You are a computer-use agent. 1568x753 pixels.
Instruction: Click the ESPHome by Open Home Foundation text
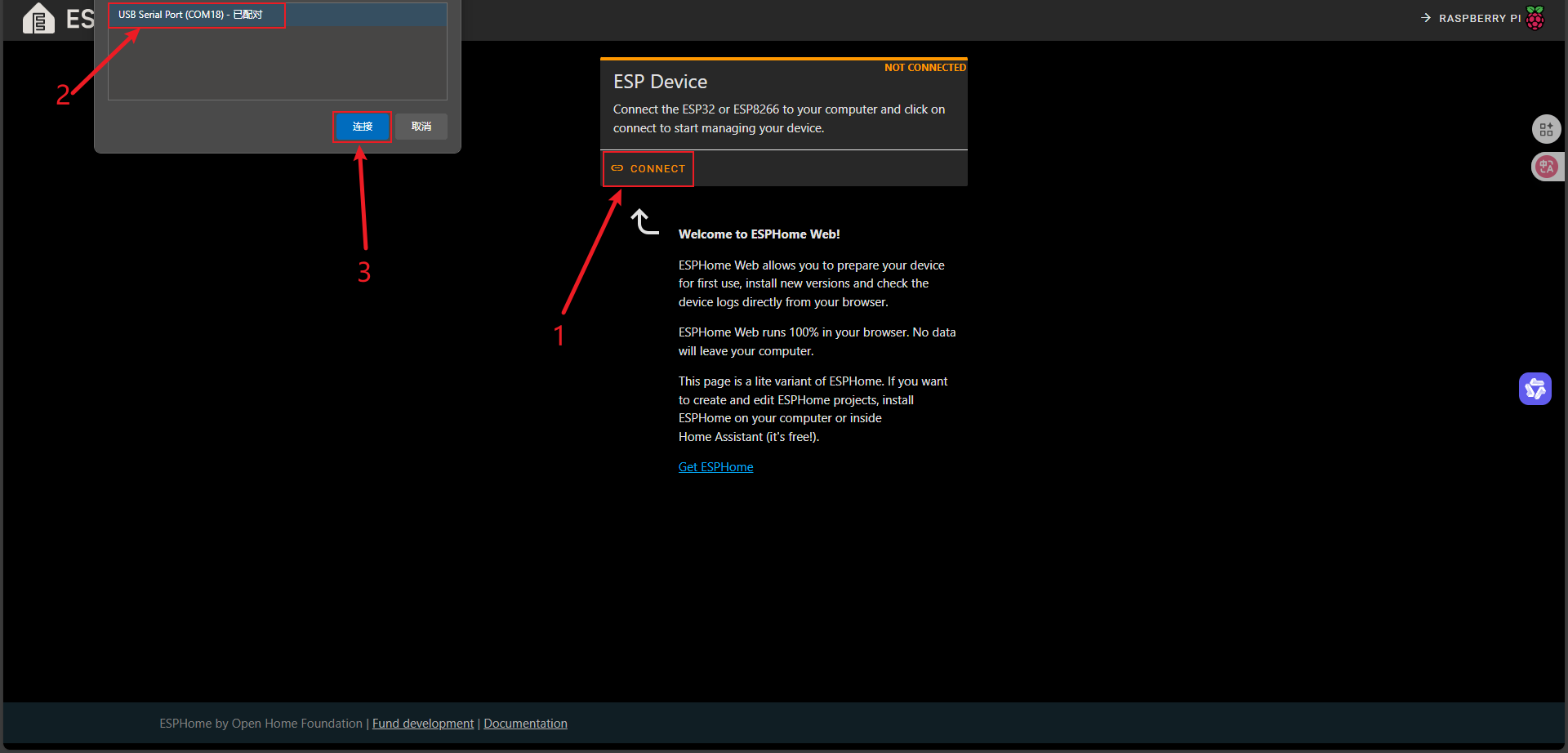pos(261,724)
